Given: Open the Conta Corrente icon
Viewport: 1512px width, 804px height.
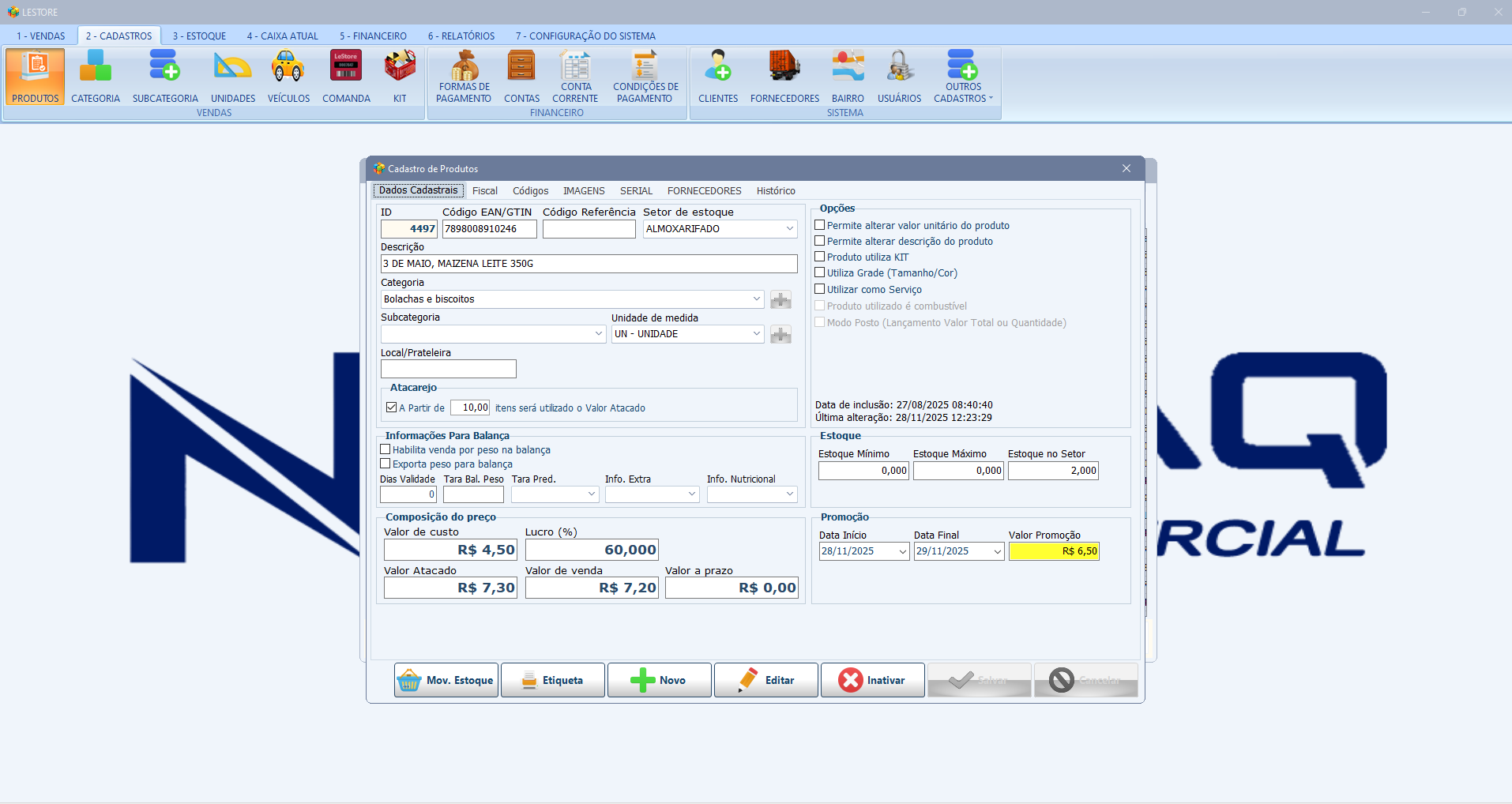Looking at the screenshot, I should (x=575, y=77).
